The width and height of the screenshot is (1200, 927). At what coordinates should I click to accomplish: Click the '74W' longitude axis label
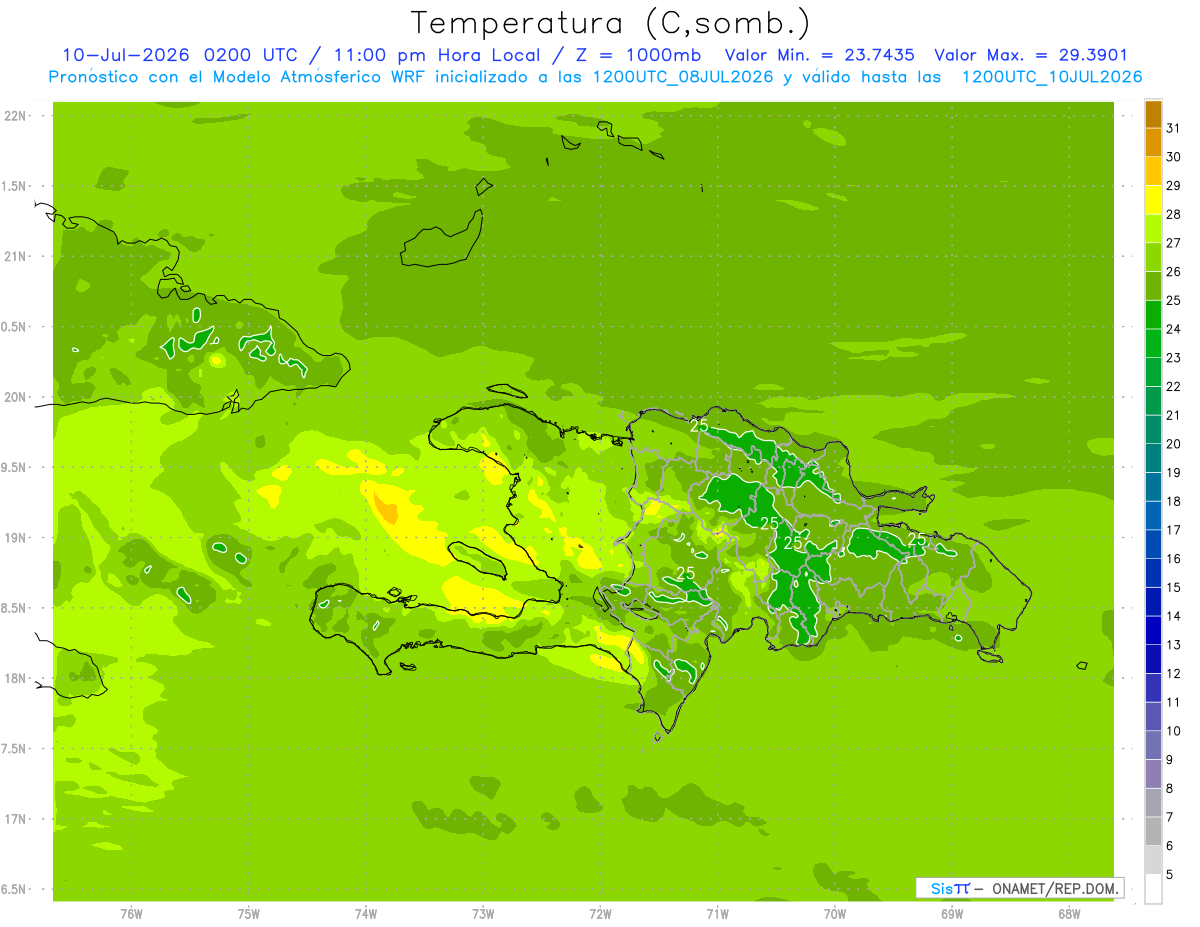366,914
